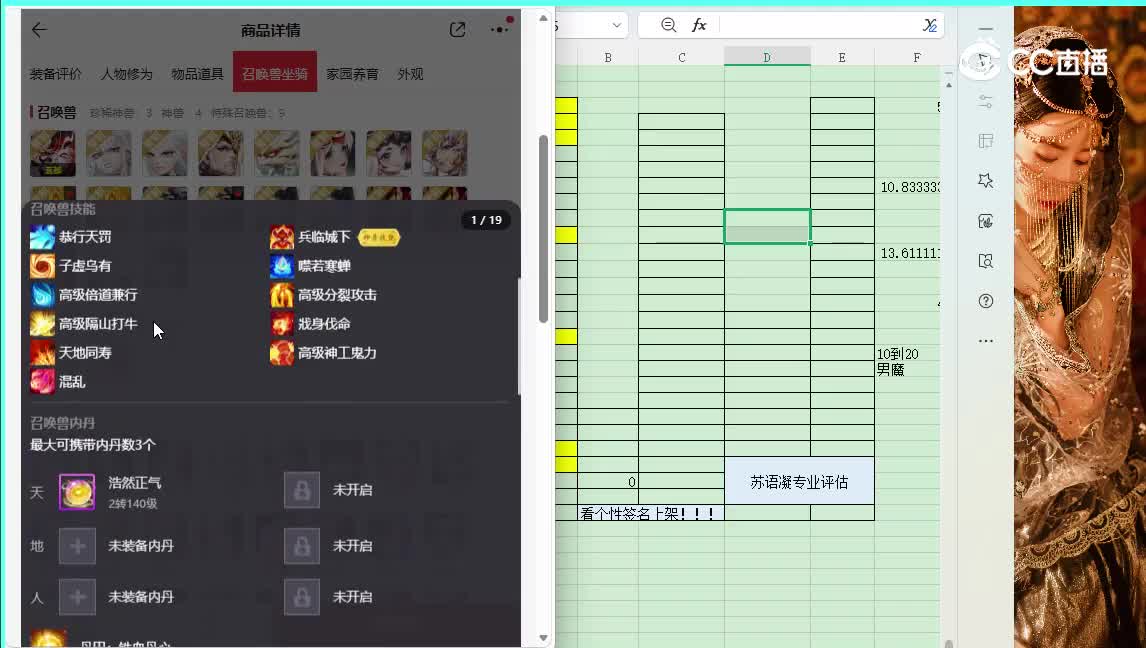Click the locked slot beside 浩然正气
The height and width of the screenshot is (648, 1146).
[x=302, y=490]
